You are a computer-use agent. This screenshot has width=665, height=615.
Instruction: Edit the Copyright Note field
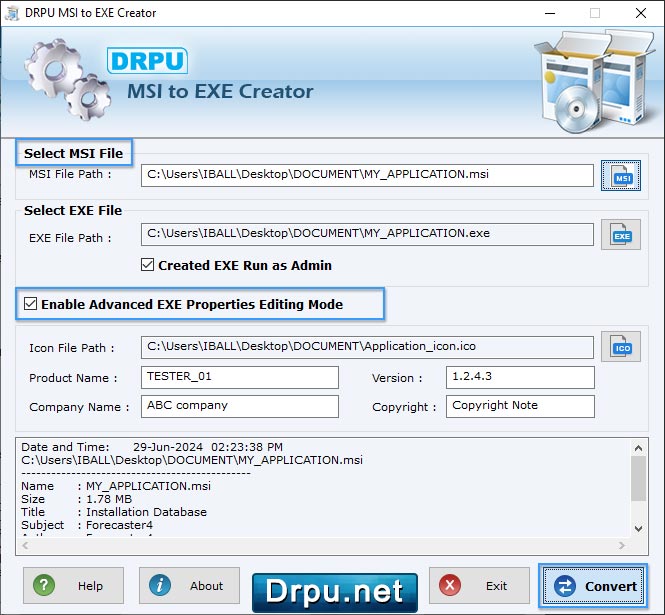[520, 406]
